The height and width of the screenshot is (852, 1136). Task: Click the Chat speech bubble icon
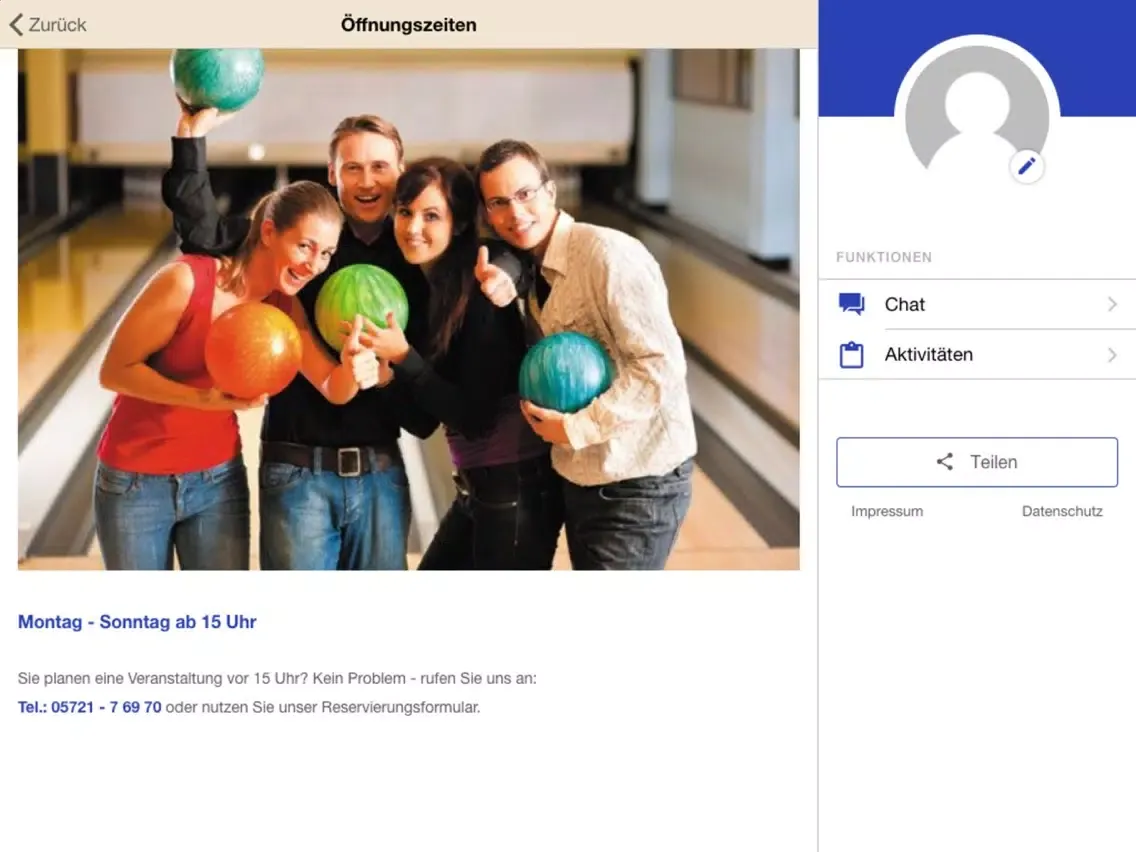851,304
